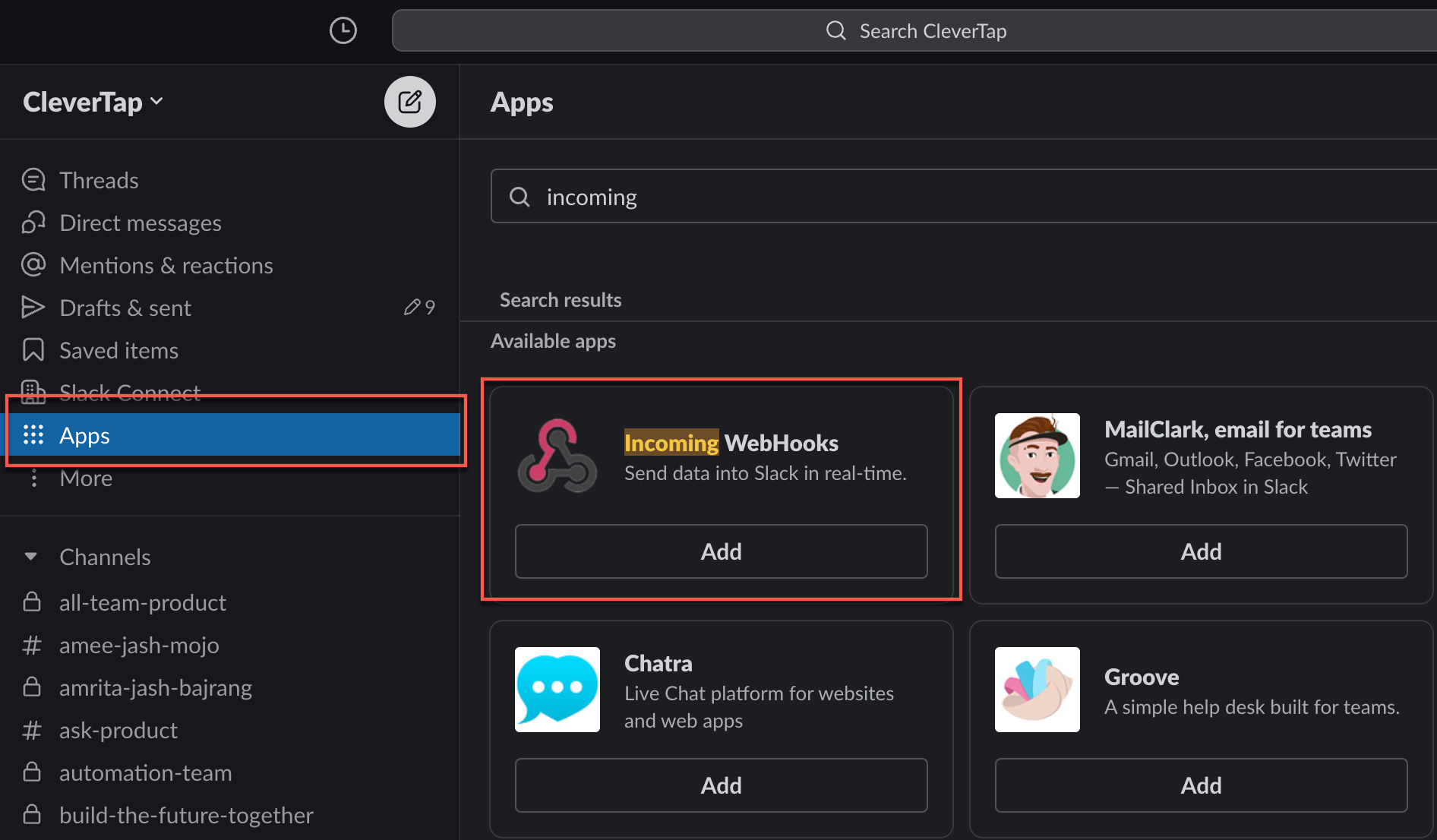This screenshot has width=1437, height=840.
Task: Click the Mentions & reactions @ icon
Action: (x=33, y=265)
